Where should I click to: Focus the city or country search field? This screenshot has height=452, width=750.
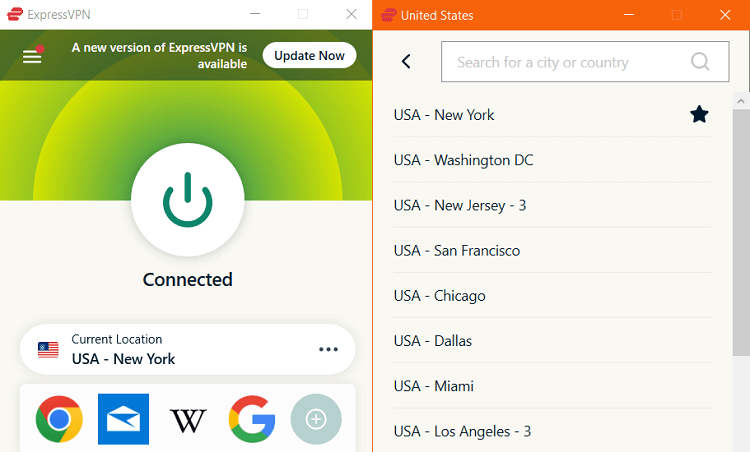(585, 62)
